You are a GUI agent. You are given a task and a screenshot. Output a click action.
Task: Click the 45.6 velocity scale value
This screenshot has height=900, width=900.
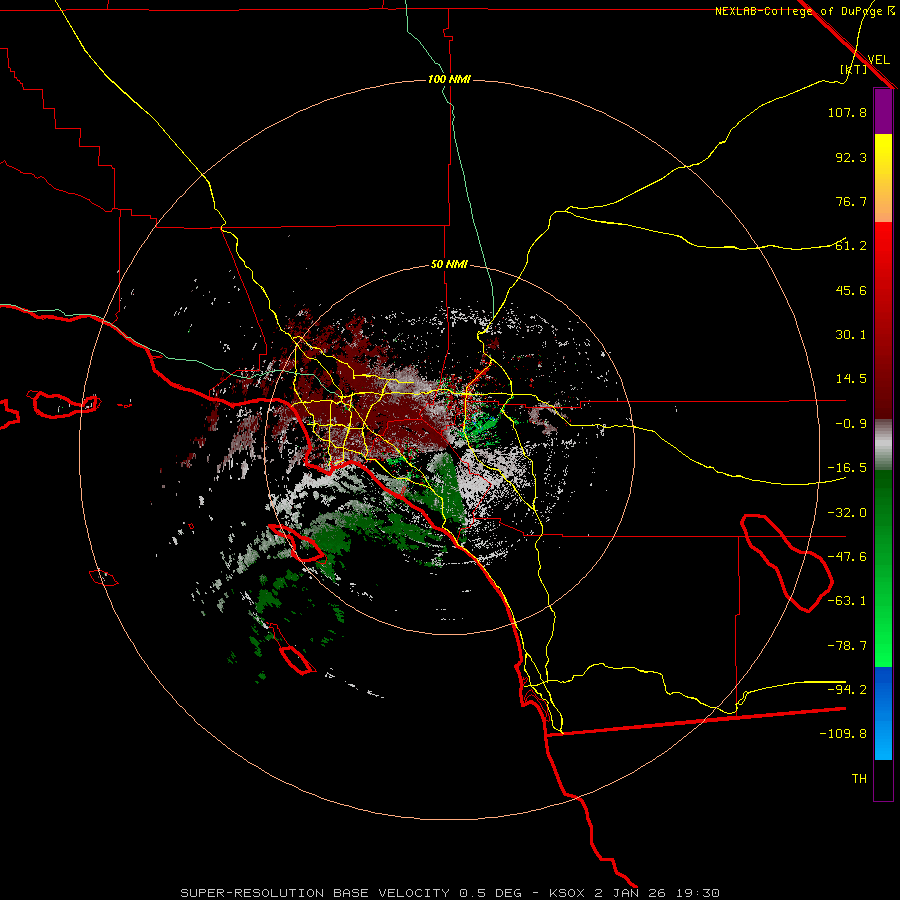point(851,290)
